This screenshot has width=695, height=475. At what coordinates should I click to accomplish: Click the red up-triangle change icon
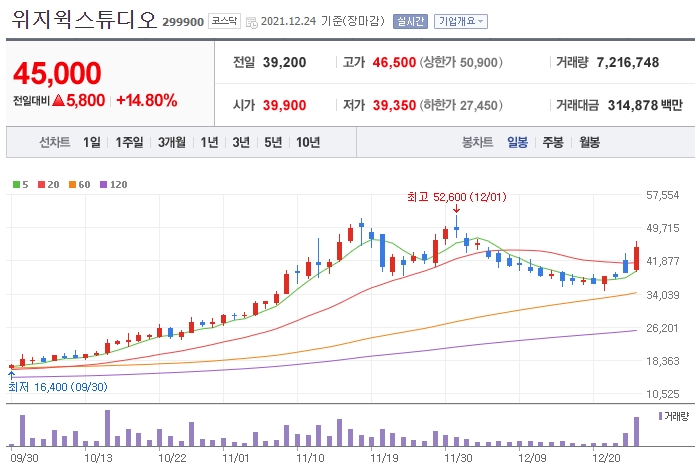click(59, 100)
